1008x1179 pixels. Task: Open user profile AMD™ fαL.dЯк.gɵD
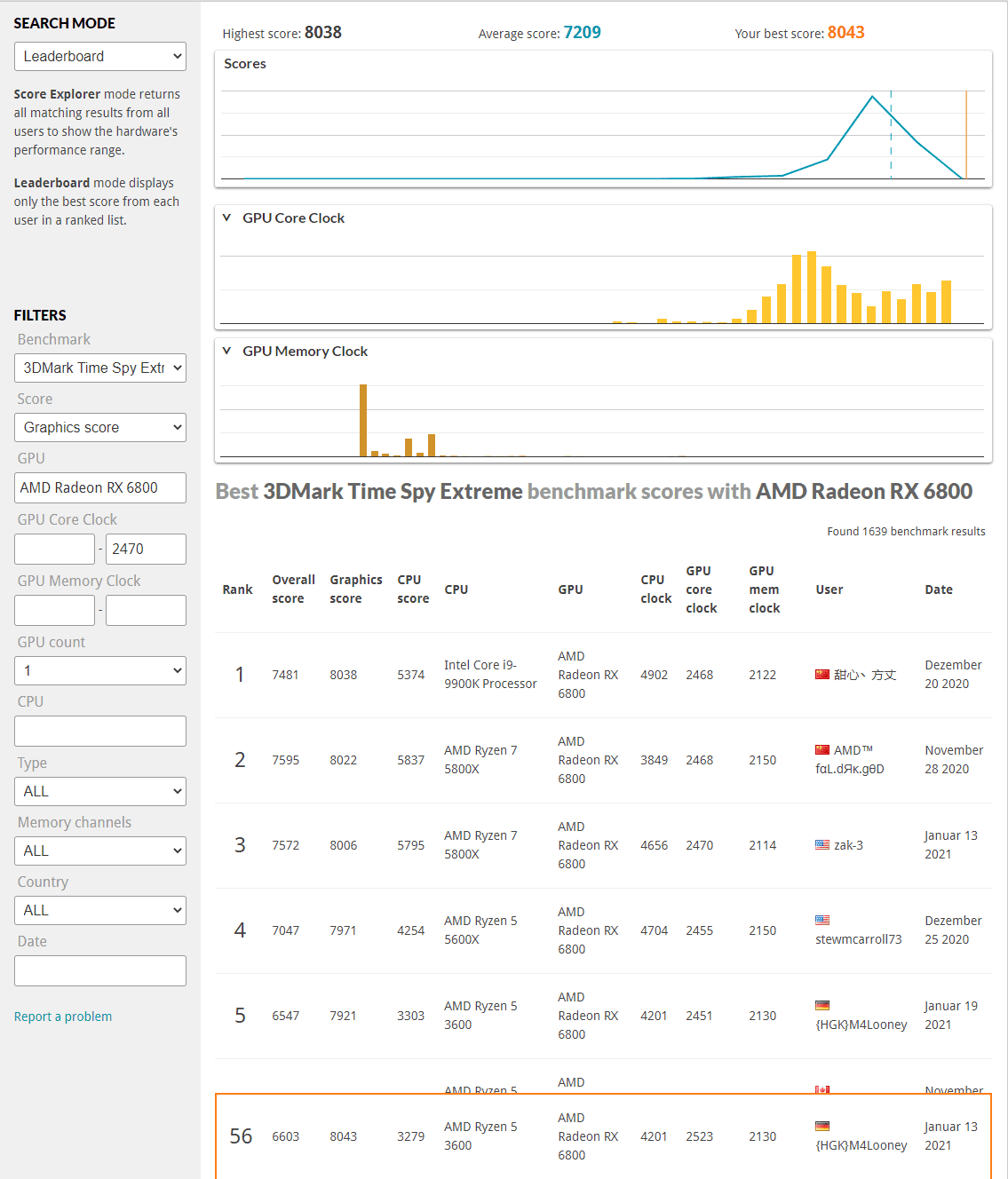[x=850, y=759]
